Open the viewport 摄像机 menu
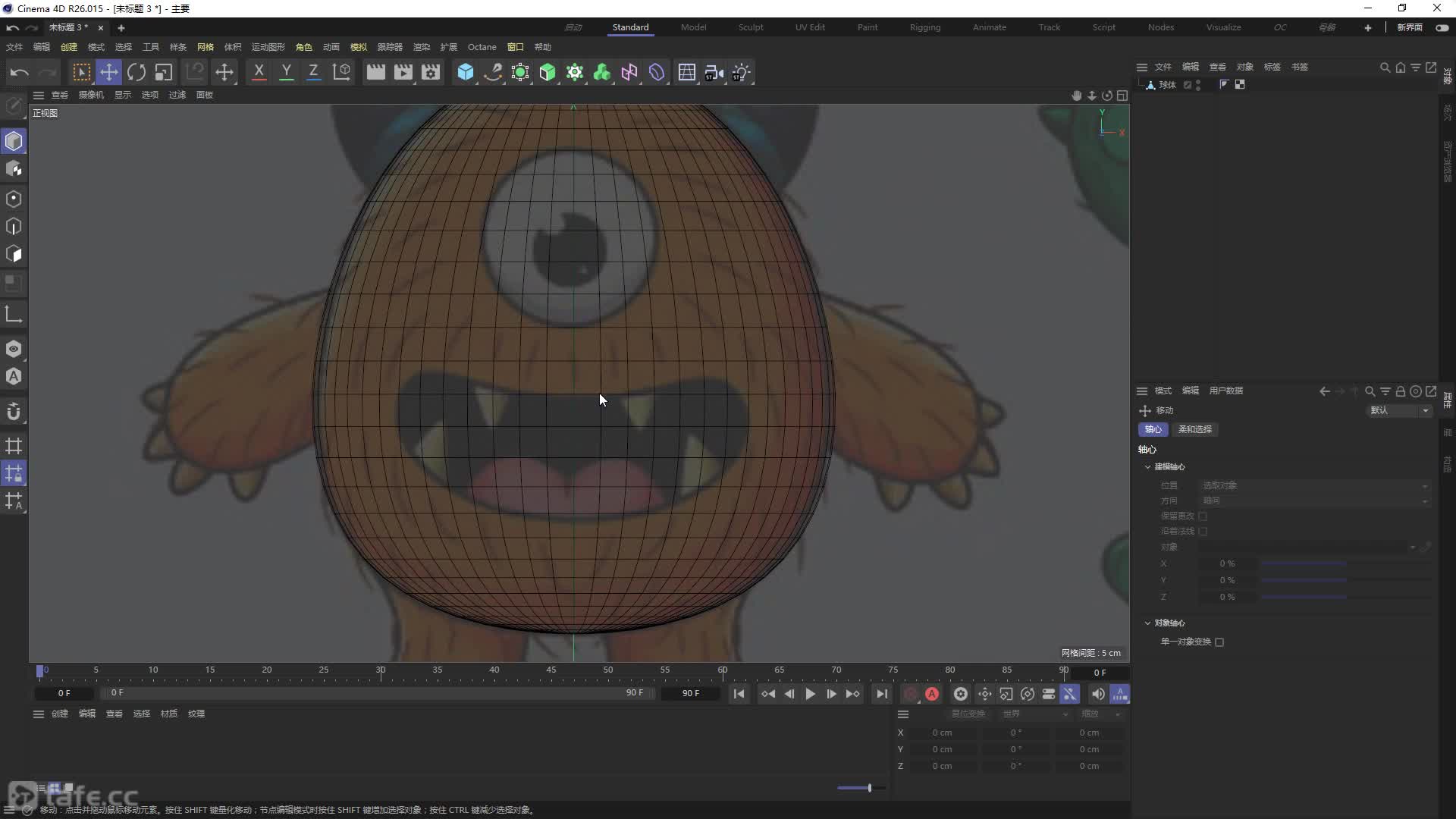Screen dimensions: 1456x819 pyautogui.click(x=91, y=95)
